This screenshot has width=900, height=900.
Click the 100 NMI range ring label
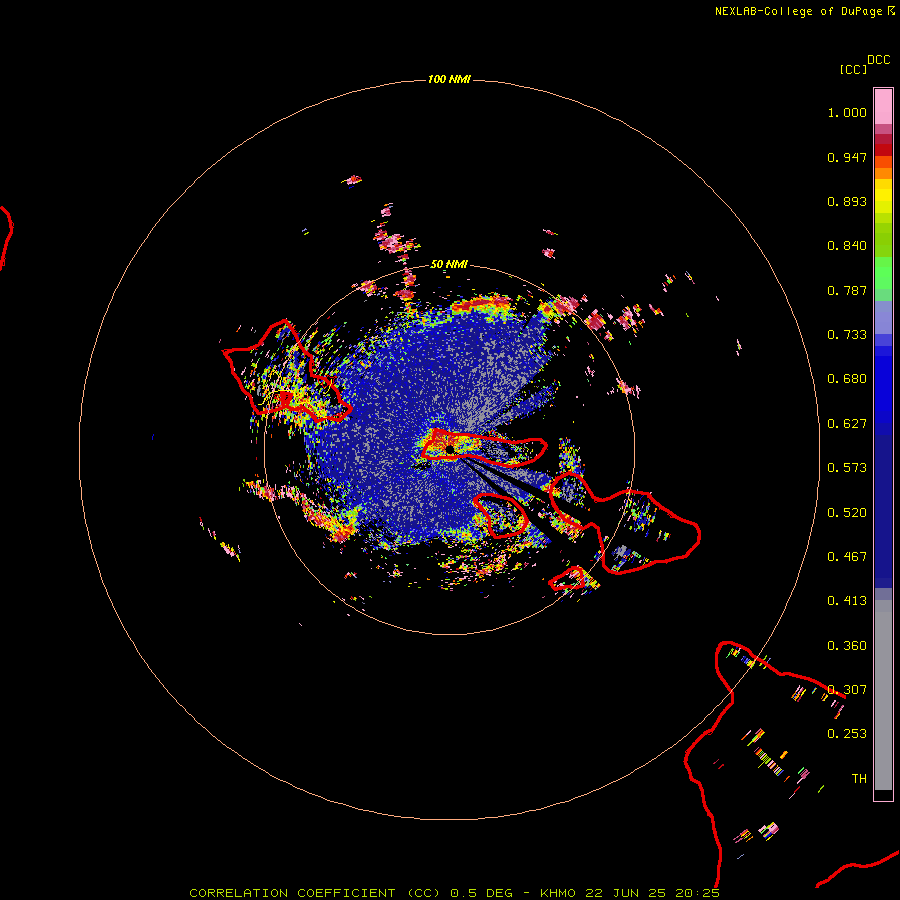449,79
